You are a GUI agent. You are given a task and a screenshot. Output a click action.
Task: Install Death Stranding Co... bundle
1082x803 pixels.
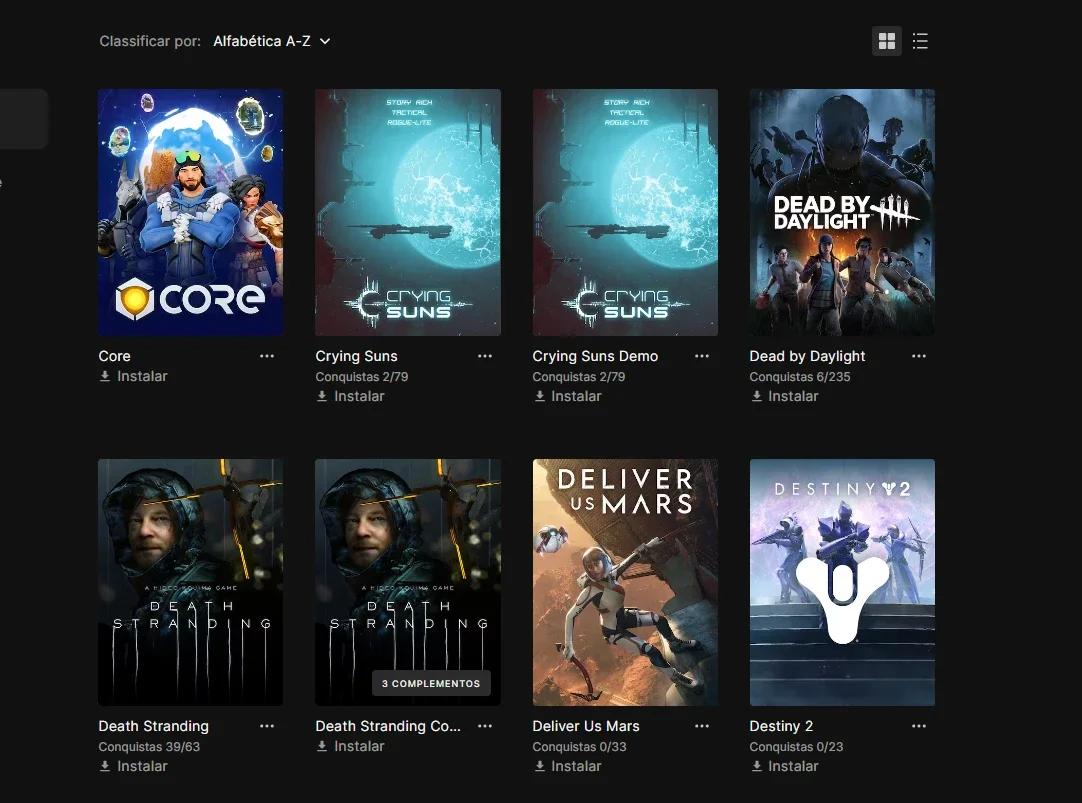click(351, 746)
